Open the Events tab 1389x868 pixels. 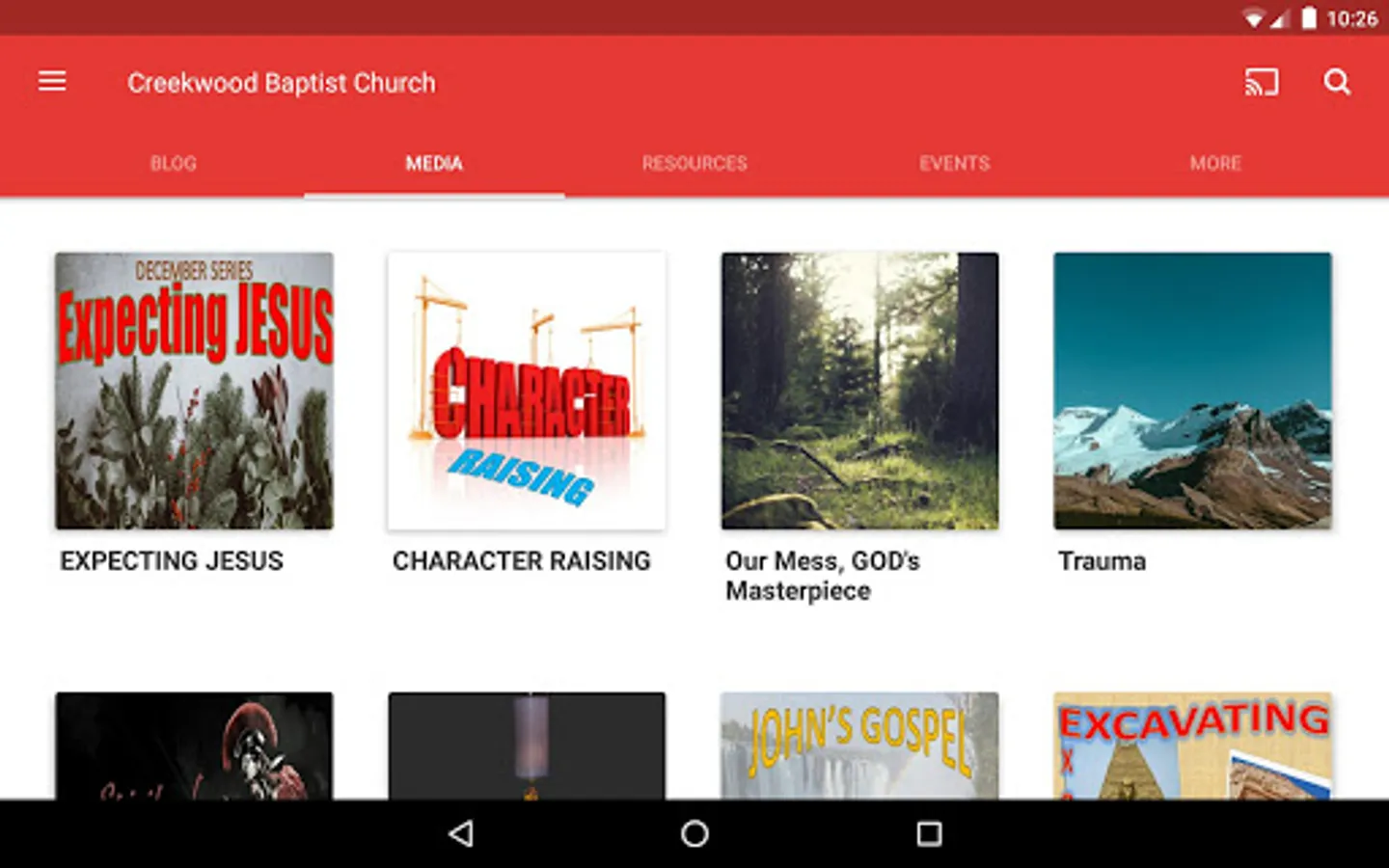coord(955,163)
